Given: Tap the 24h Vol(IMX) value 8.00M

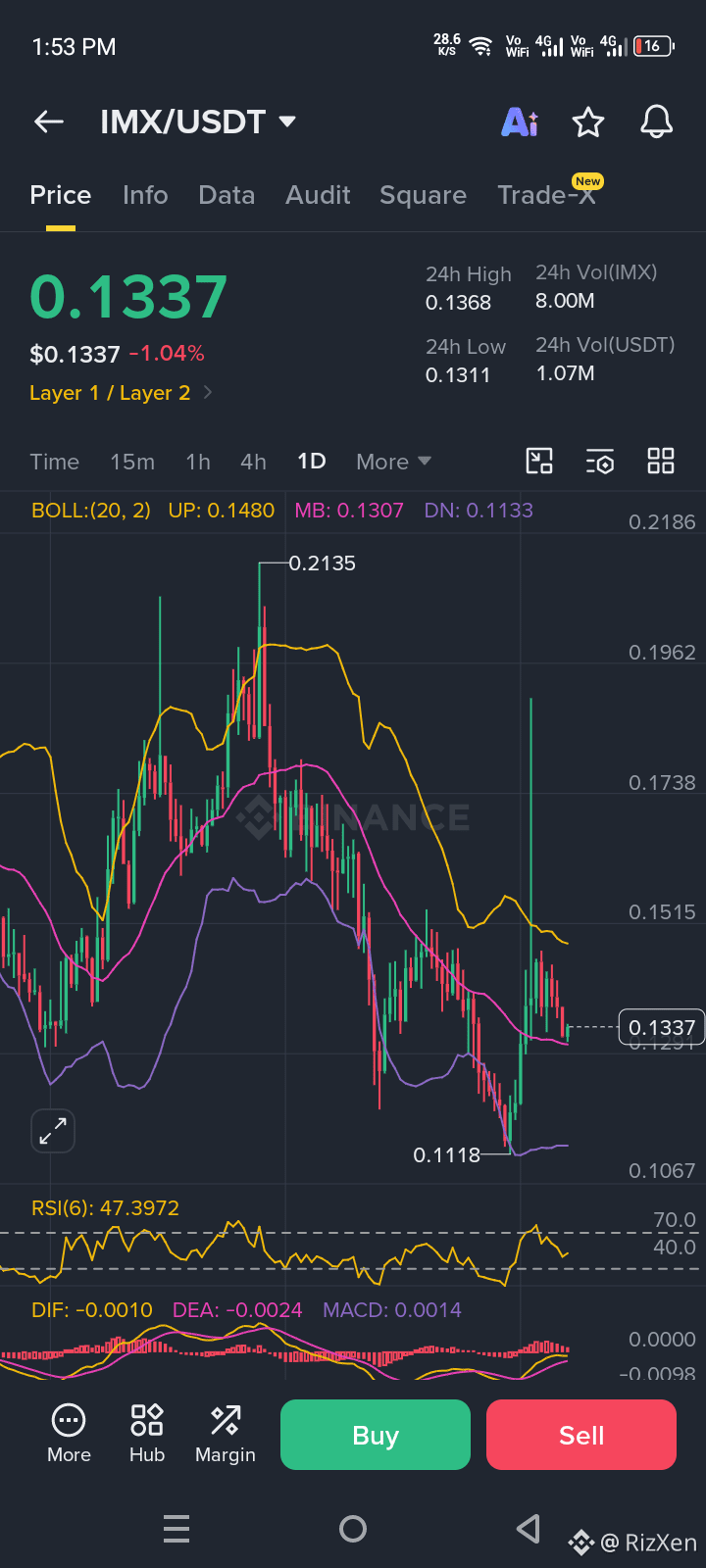Looking at the screenshot, I should point(565,301).
